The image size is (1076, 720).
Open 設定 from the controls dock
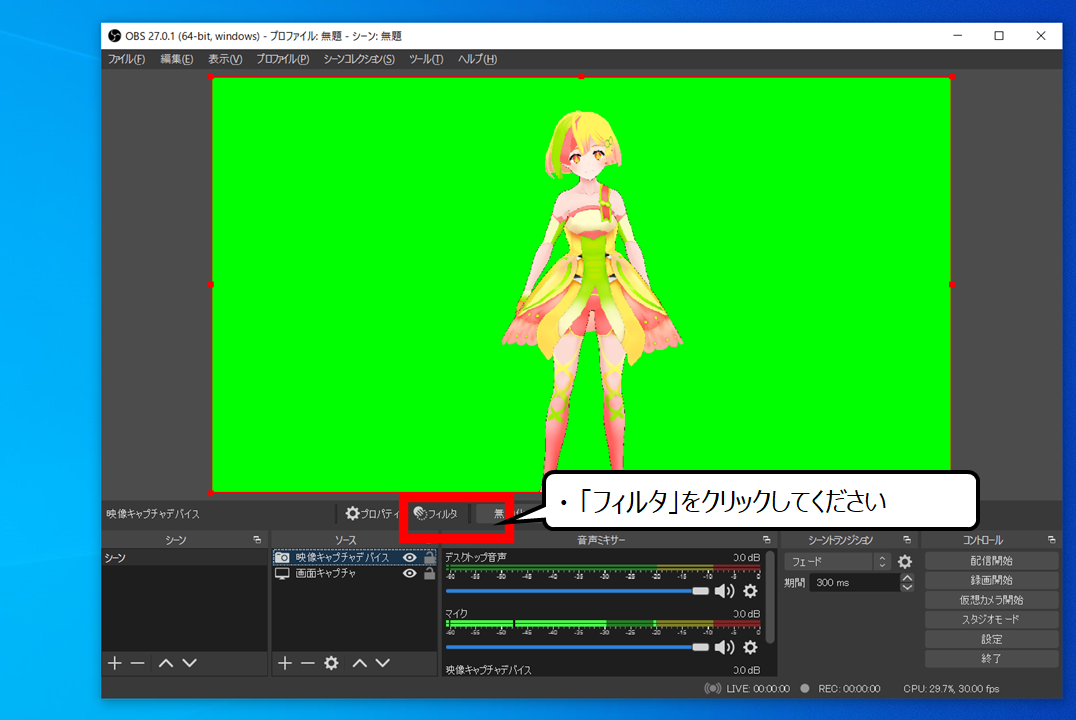coord(991,639)
